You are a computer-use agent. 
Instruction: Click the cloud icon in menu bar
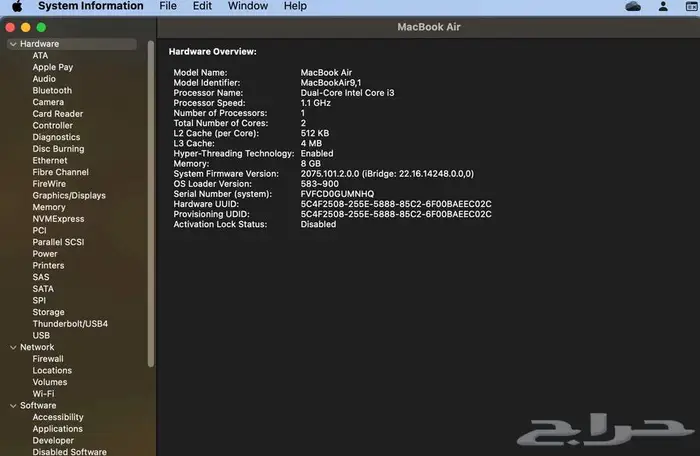[633, 6]
